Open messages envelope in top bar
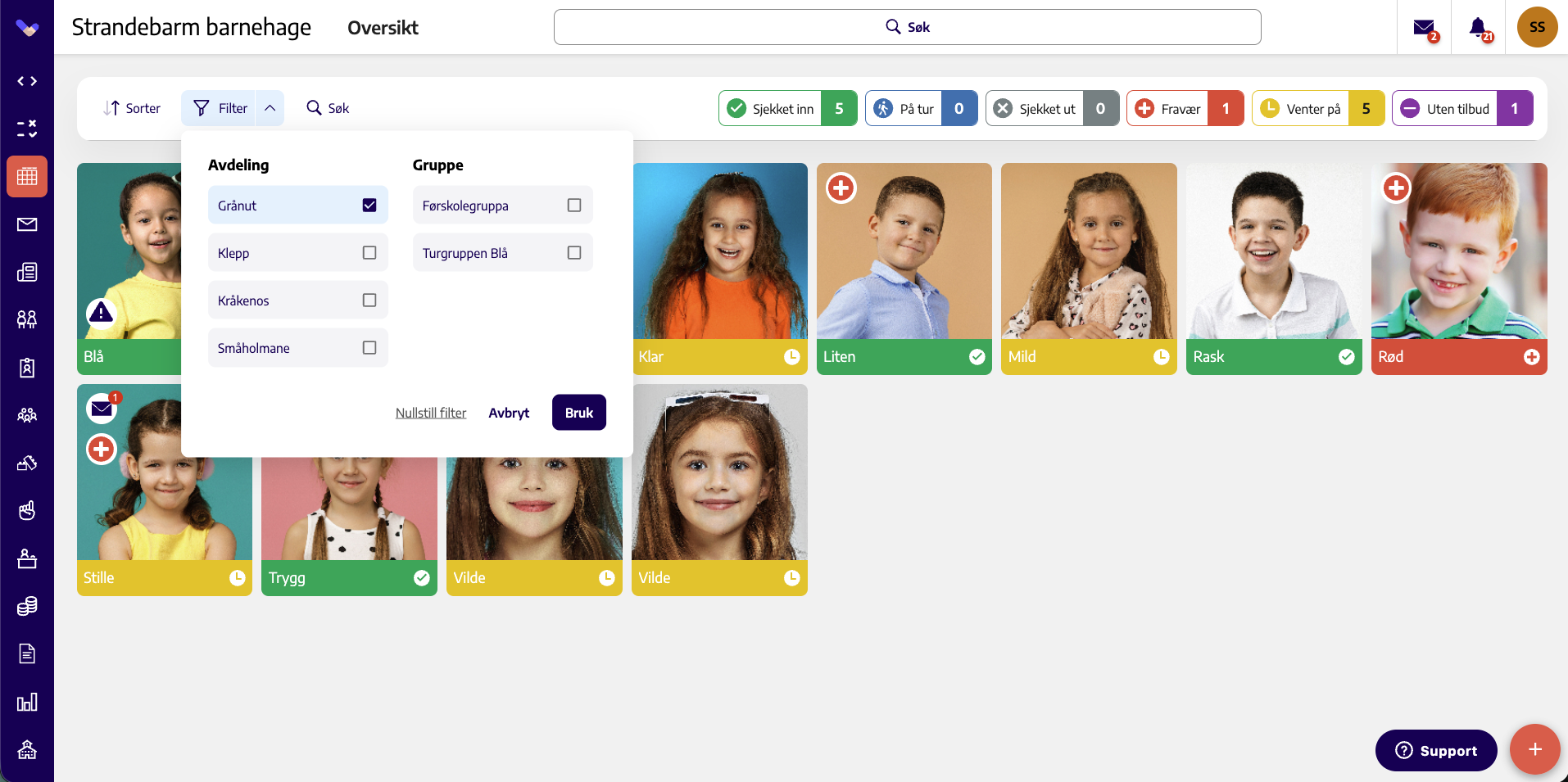This screenshot has width=1568, height=782. 1425,28
